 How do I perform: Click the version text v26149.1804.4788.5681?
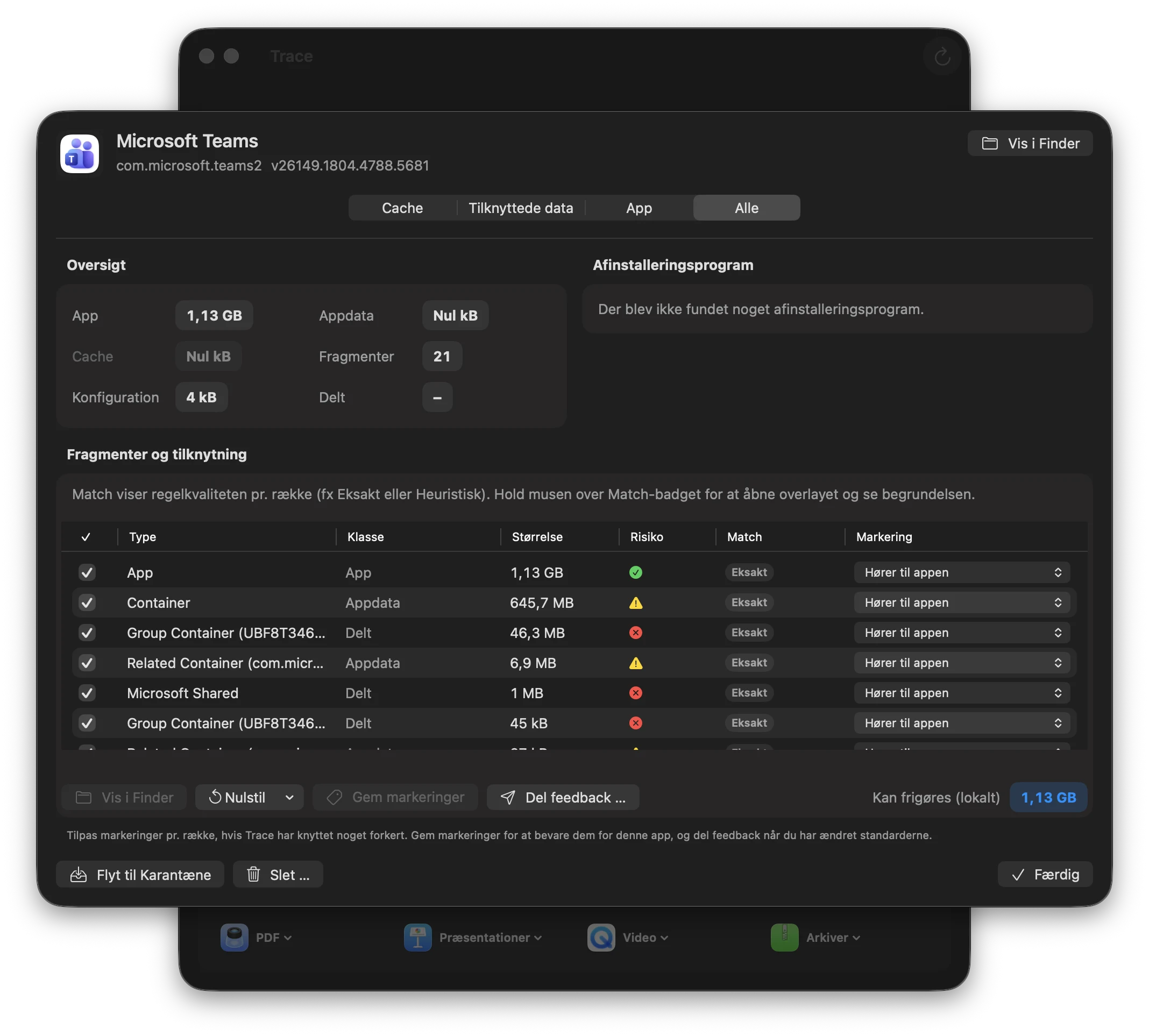pyautogui.click(x=350, y=166)
